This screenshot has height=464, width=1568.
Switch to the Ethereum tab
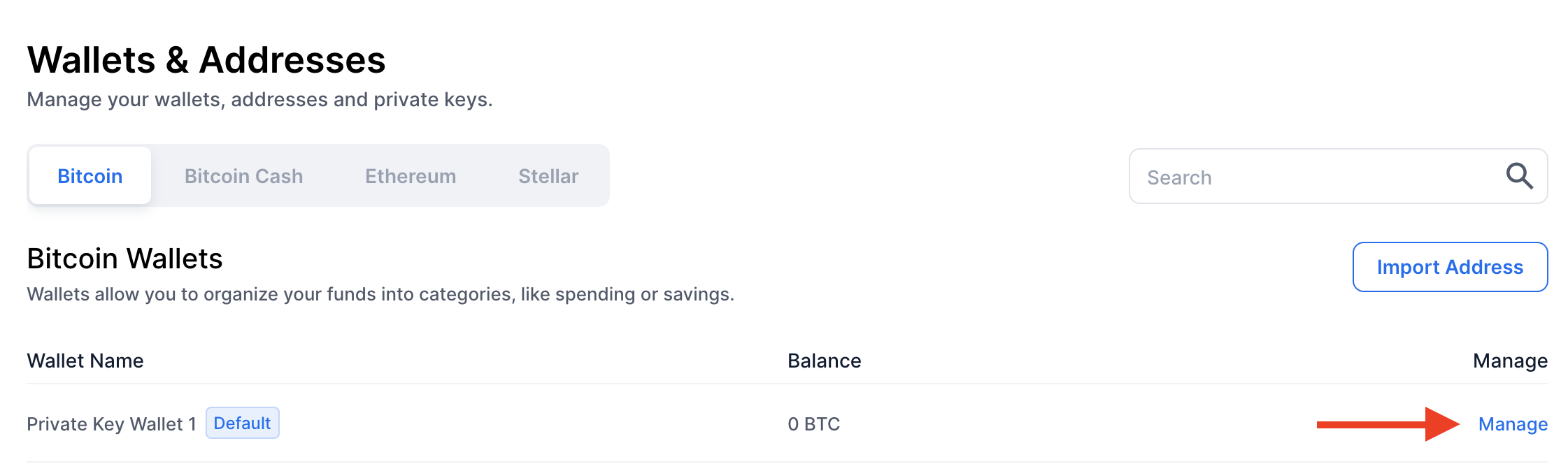[410, 176]
